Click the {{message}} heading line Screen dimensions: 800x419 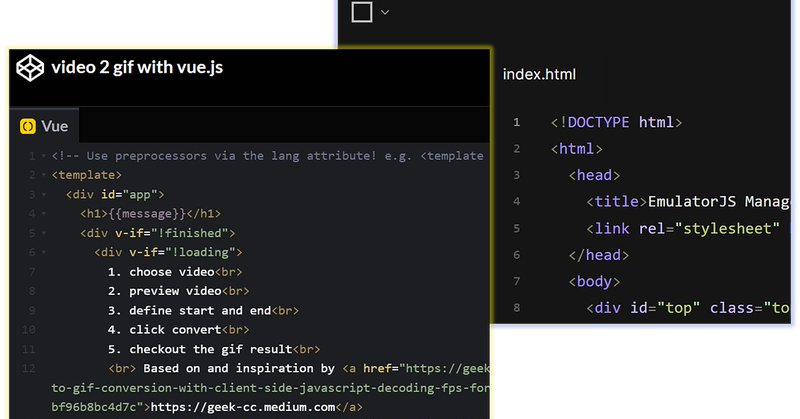pos(151,213)
